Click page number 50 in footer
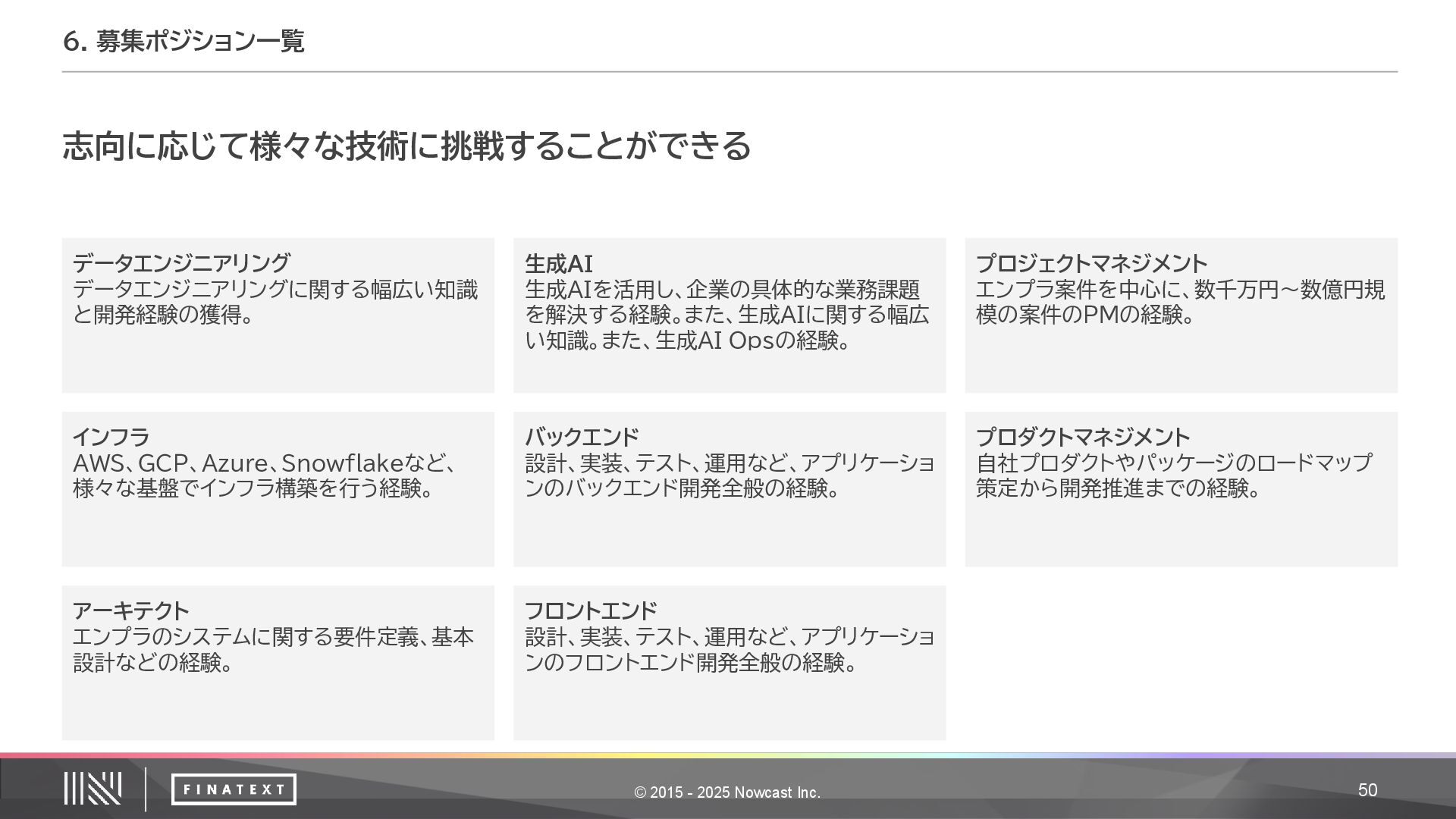Image resolution: width=1456 pixels, height=819 pixels. tap(1367, 790)
